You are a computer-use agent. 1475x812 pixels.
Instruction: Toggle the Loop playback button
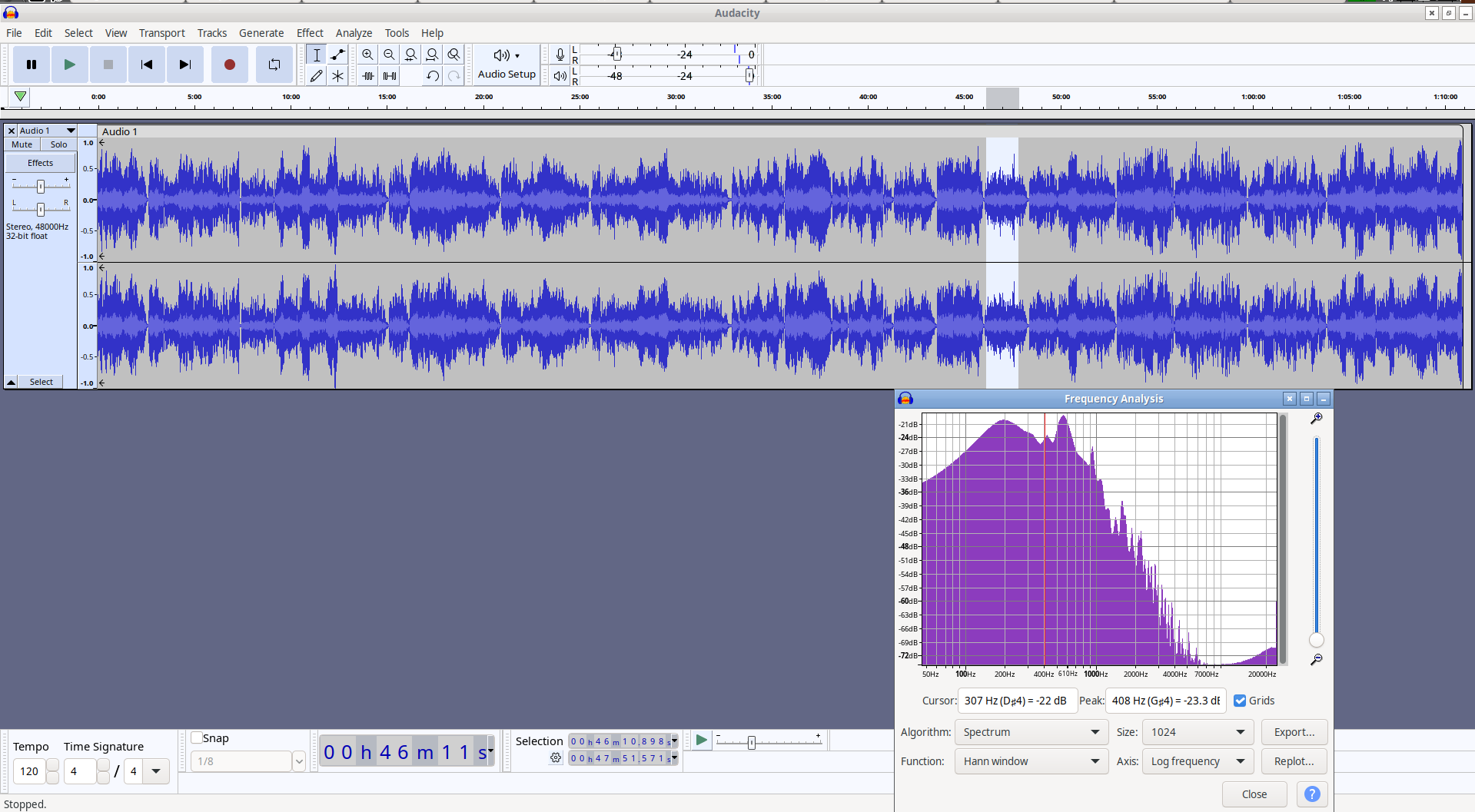[274, 65]
